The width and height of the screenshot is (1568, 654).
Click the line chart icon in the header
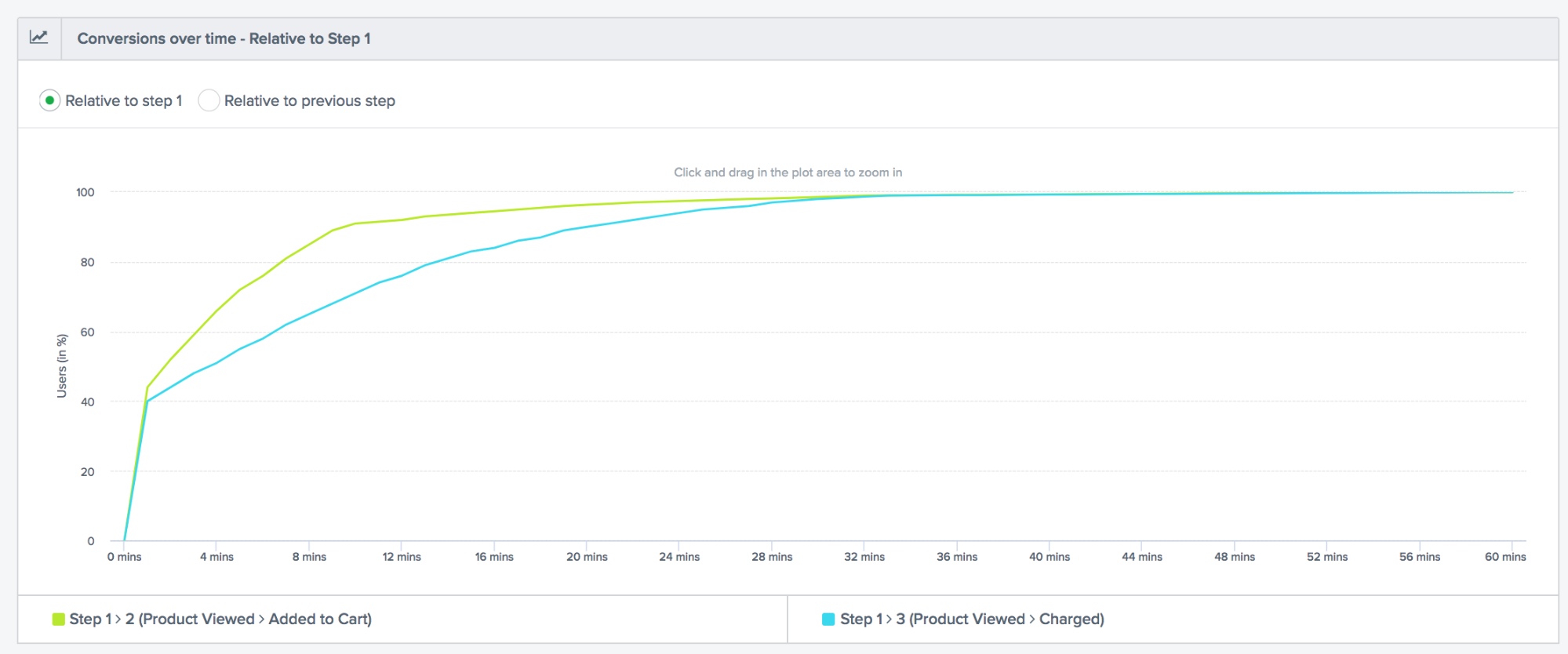point(38,38)
